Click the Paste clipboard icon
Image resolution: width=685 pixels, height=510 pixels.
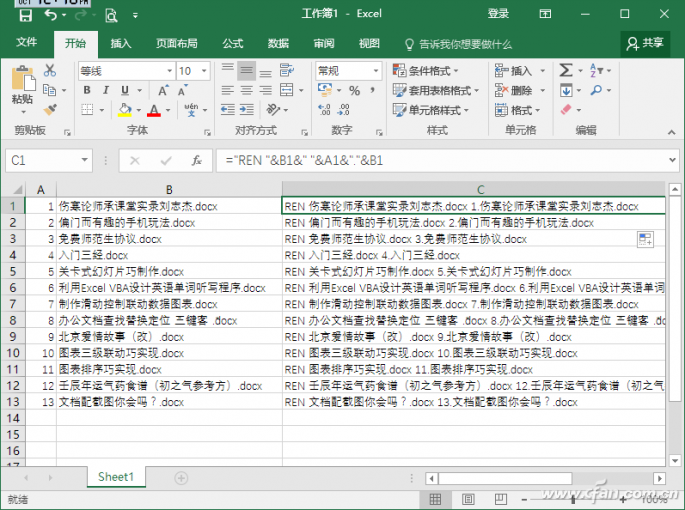pyautogui.click(x=23, y=79)
